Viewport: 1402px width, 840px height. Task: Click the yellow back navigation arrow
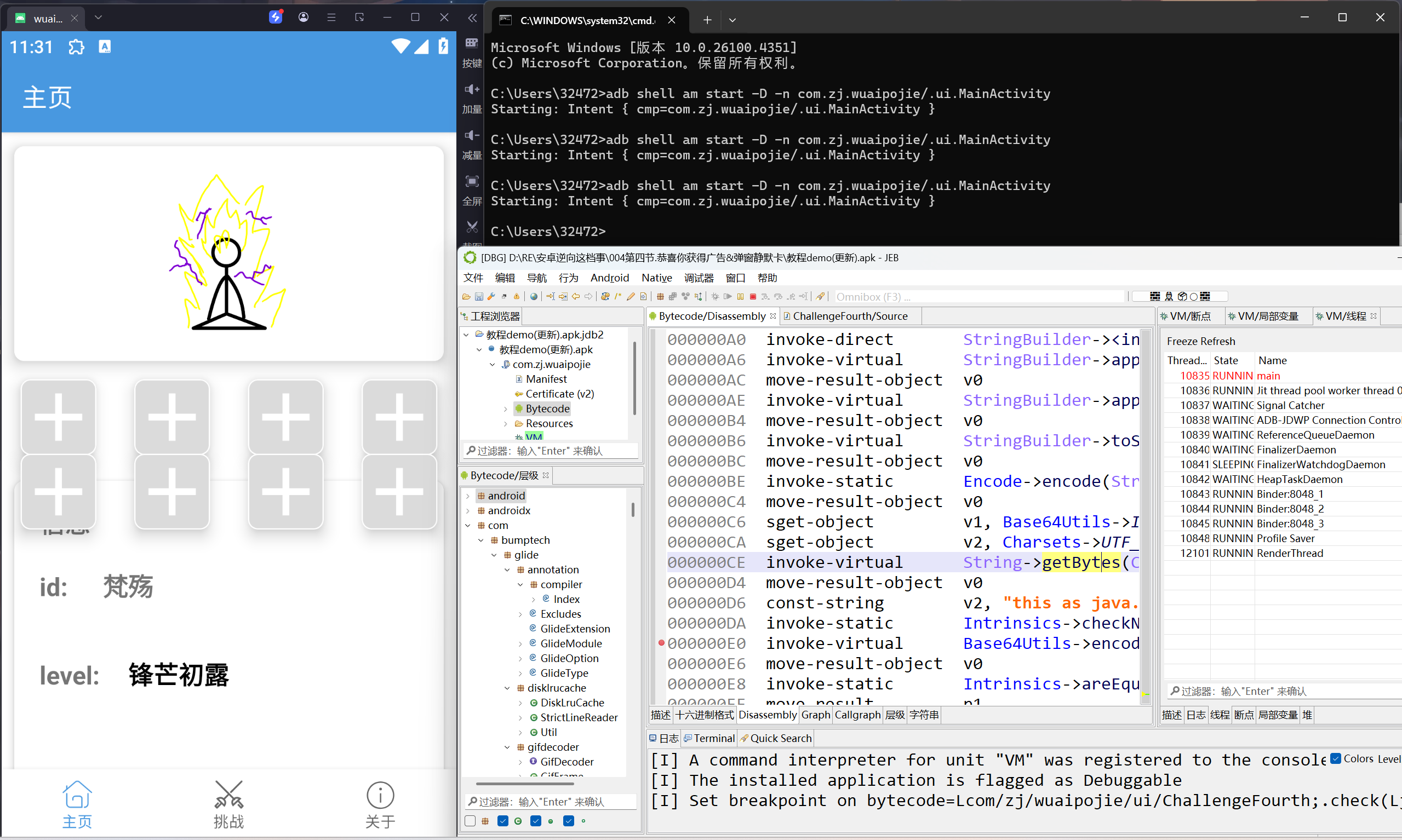pos(576,297)
